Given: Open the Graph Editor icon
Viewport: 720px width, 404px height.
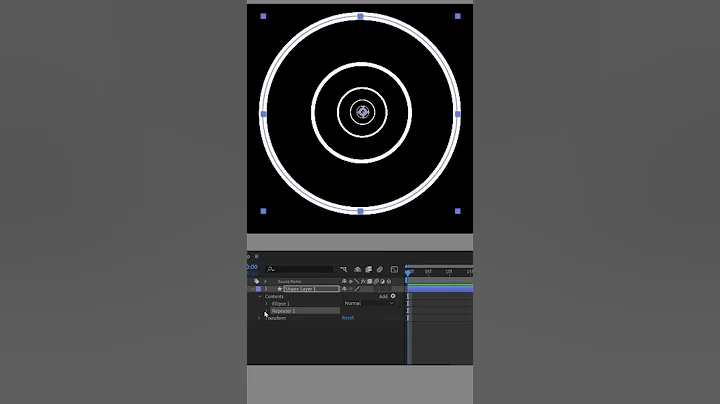Looking at the screenshot, I should [394, 269].
